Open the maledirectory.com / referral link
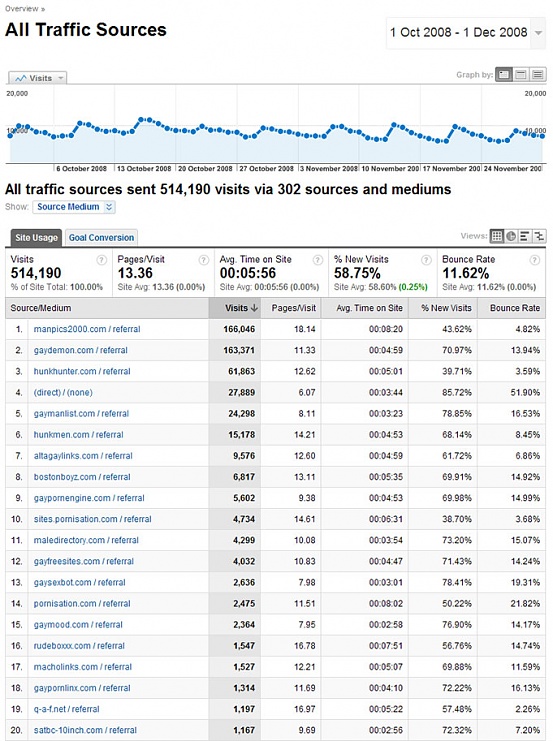 point(86,540)
